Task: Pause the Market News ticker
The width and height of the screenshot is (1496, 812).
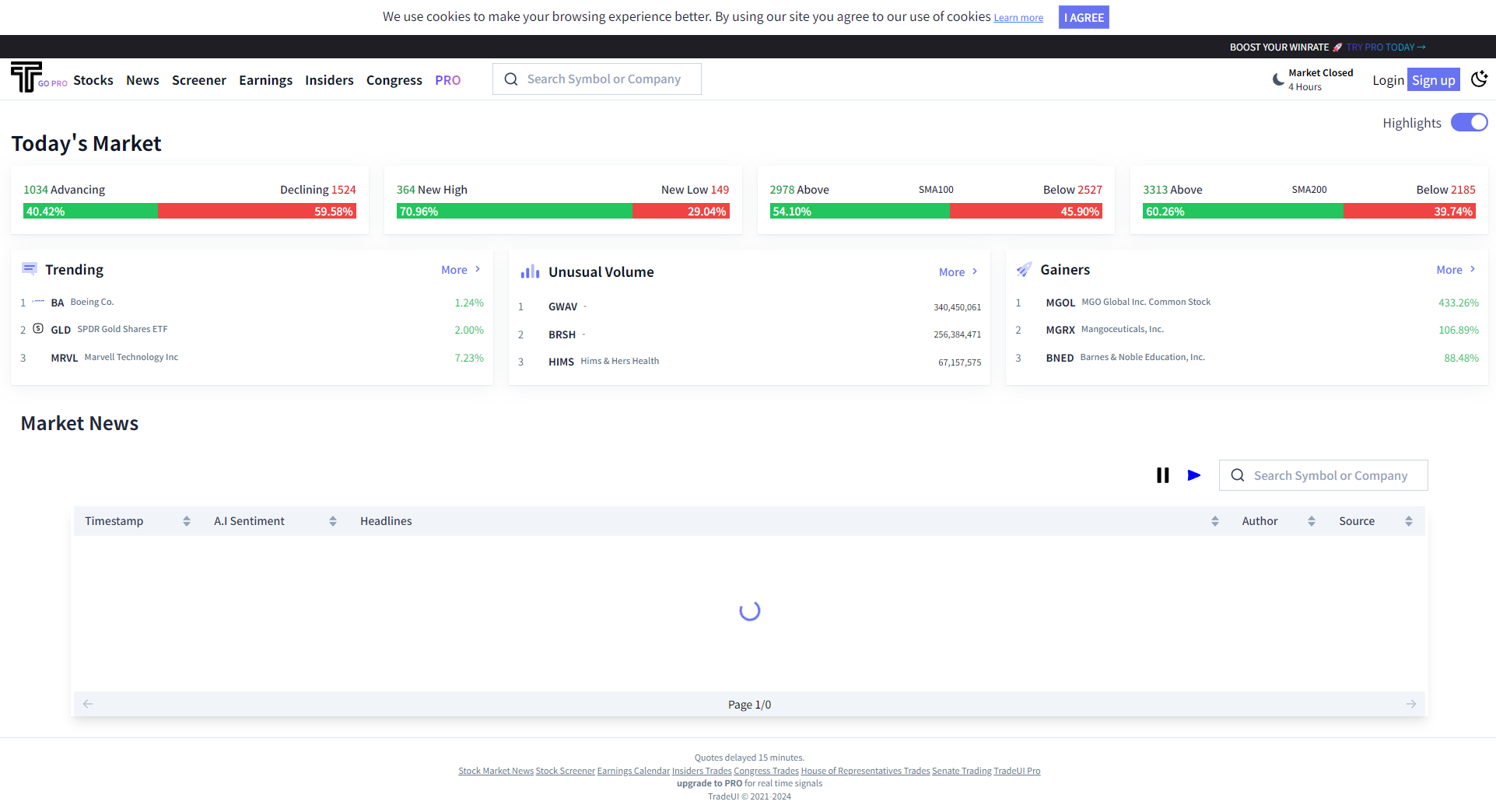Action: 1162,474
